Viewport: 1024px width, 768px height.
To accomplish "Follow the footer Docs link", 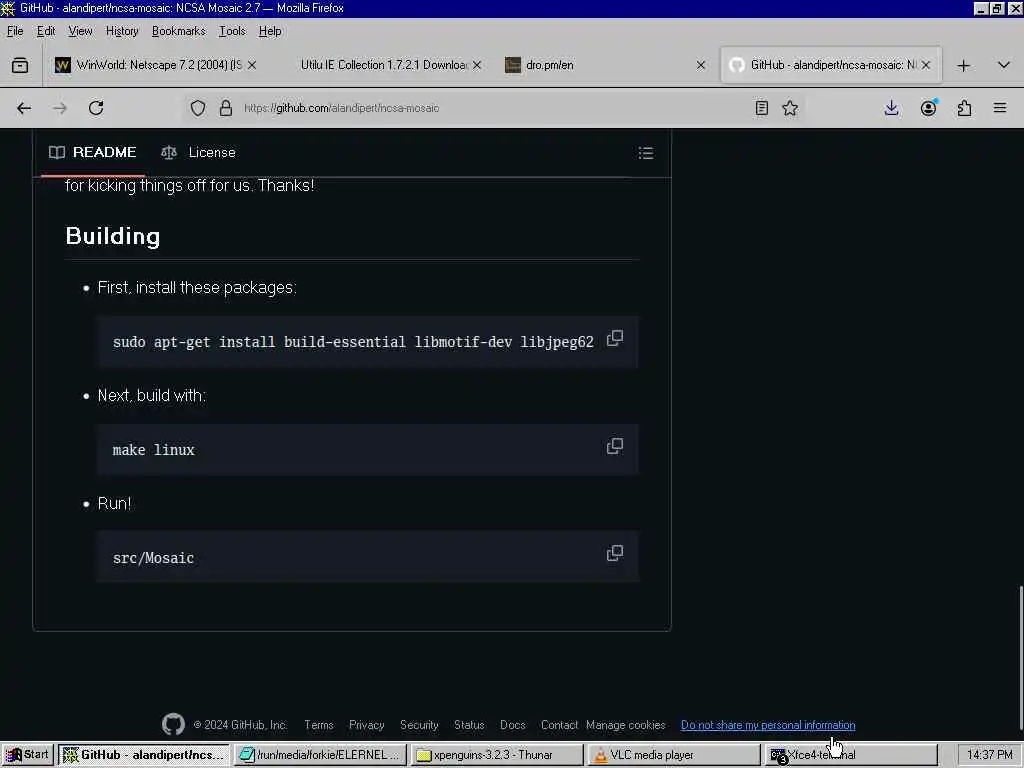I will coord(513,725).
